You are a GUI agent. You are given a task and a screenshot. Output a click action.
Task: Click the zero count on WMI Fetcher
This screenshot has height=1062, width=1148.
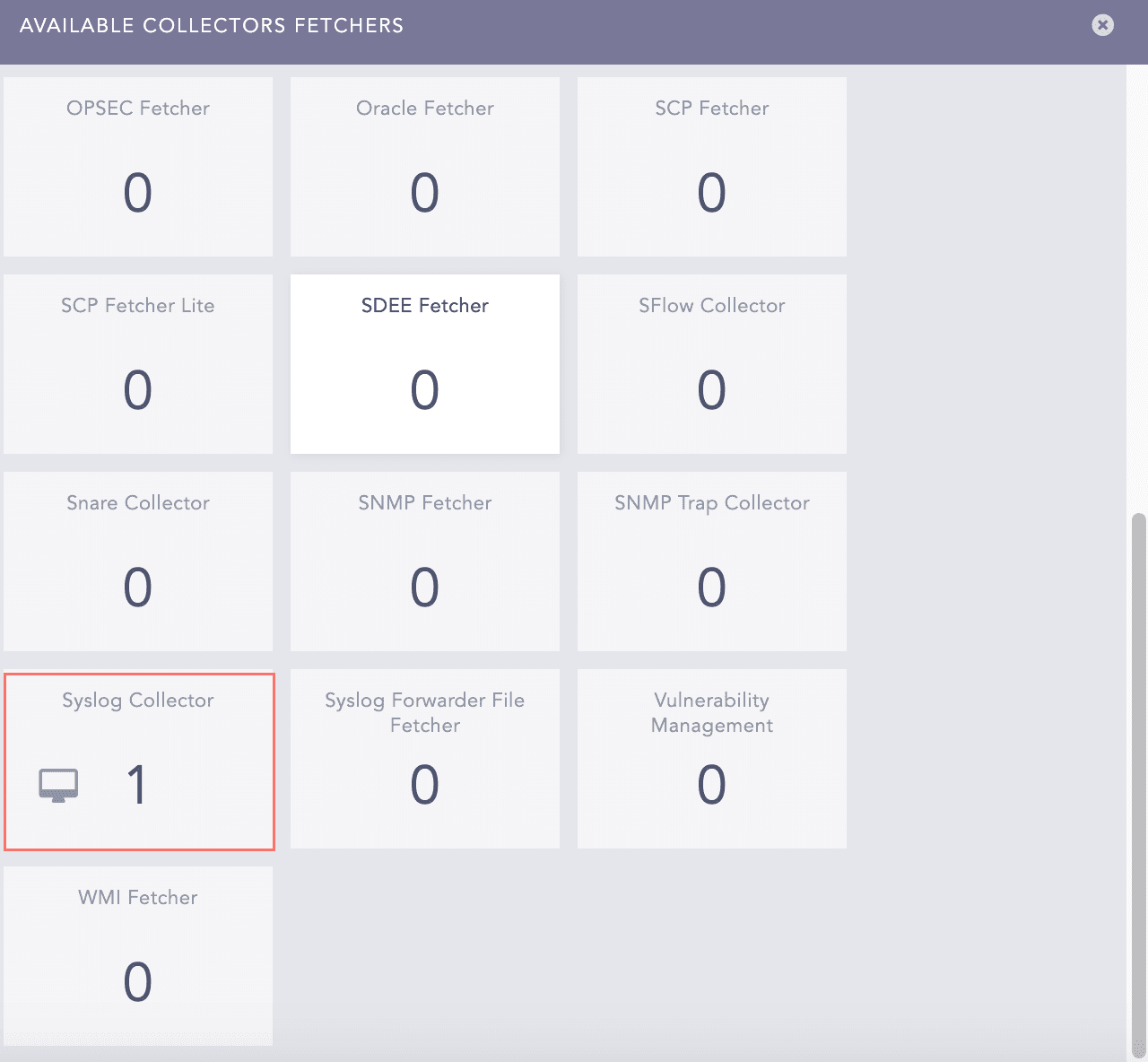click(138, 981)
